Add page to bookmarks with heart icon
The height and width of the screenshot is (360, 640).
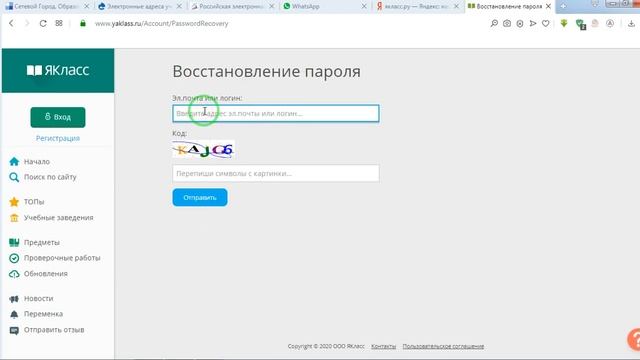[x=546, y=24]
